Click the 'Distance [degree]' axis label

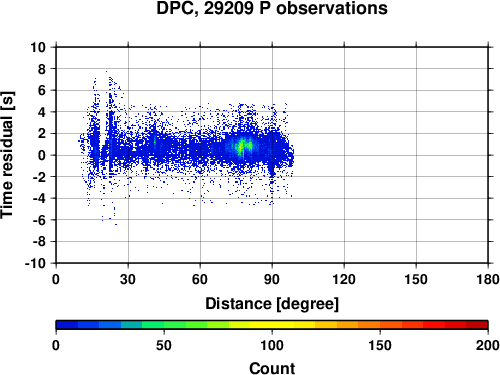[x=272, y=304]
